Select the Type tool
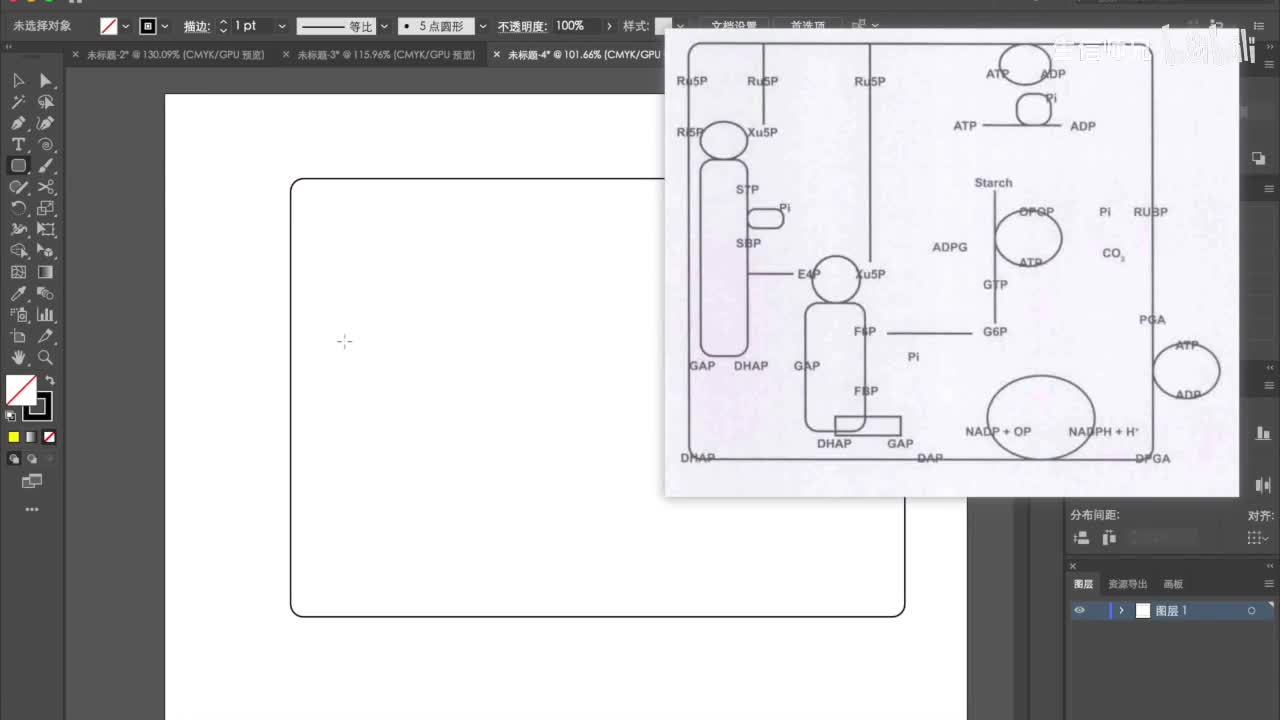 click(18, 145)
